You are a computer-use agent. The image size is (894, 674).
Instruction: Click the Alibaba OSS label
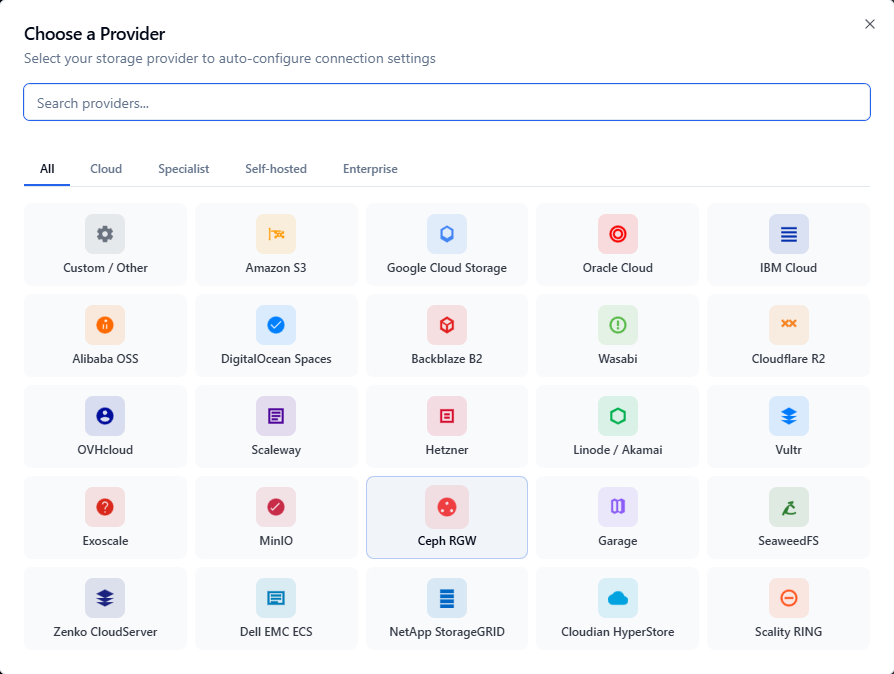pos(105,359)
